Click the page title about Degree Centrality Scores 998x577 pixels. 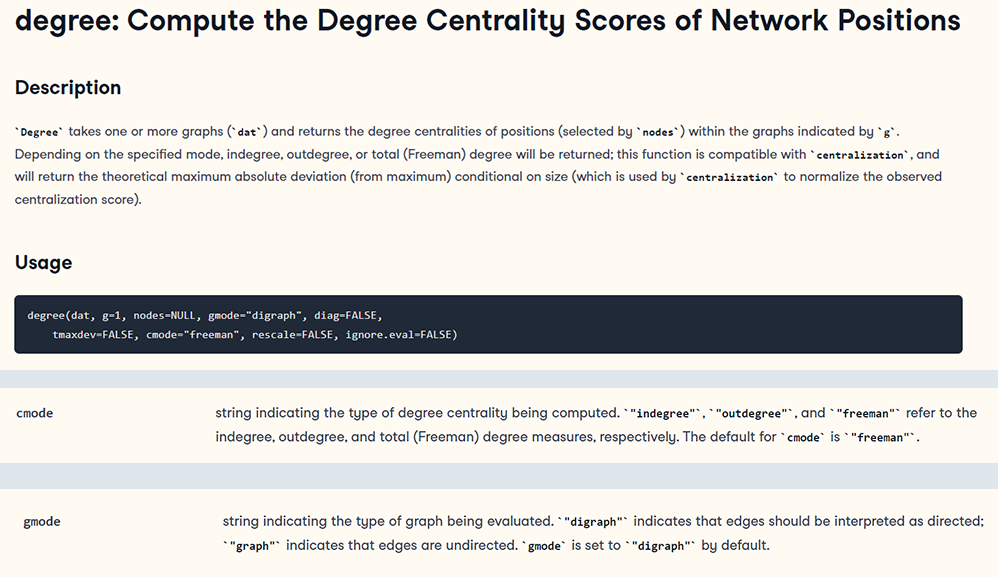pos(488,21)
